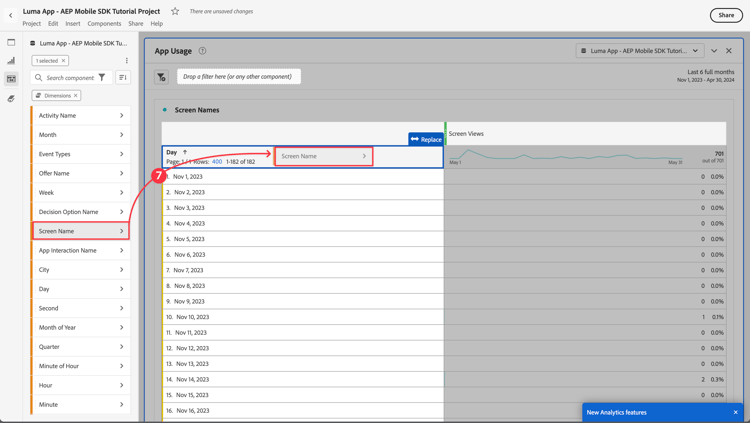This screenshot has height=423, width=750.
Task: Click the component sort icon
Action: tap(123, 78)
